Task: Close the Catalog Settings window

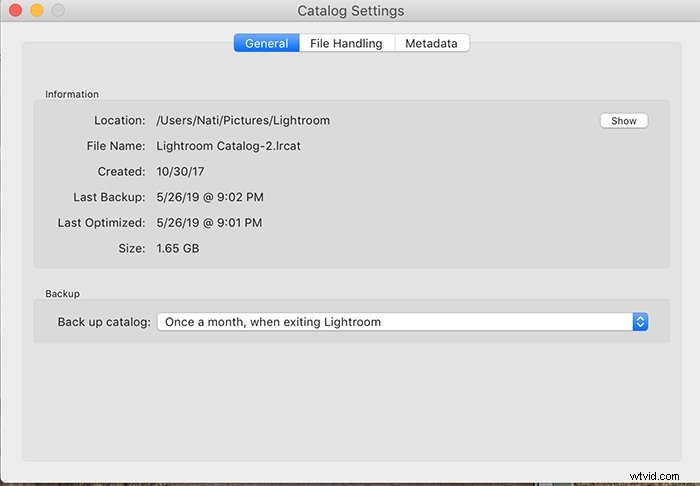Action: [15, 10]
